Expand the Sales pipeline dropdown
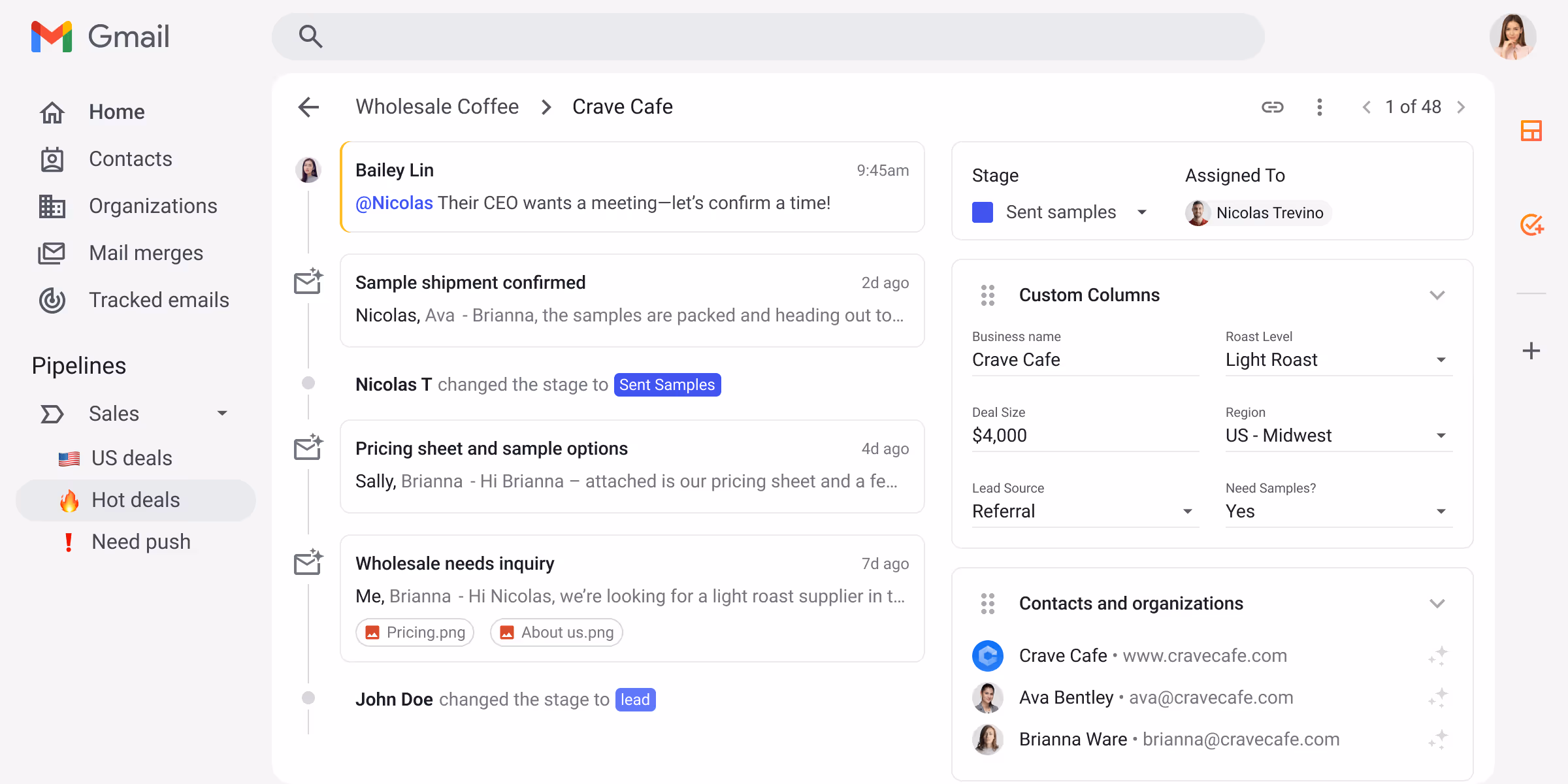Screen dimensions: 1568x784 [x=222, y=413]
